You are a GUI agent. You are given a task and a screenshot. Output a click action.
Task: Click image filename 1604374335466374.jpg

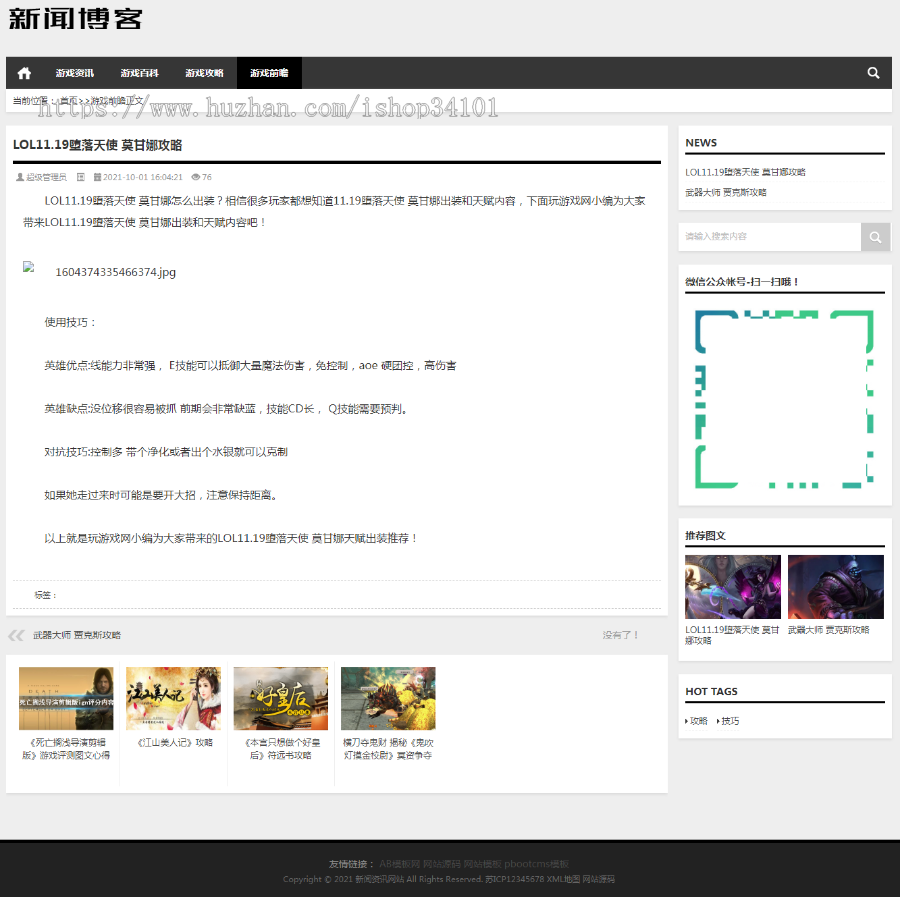115,272
